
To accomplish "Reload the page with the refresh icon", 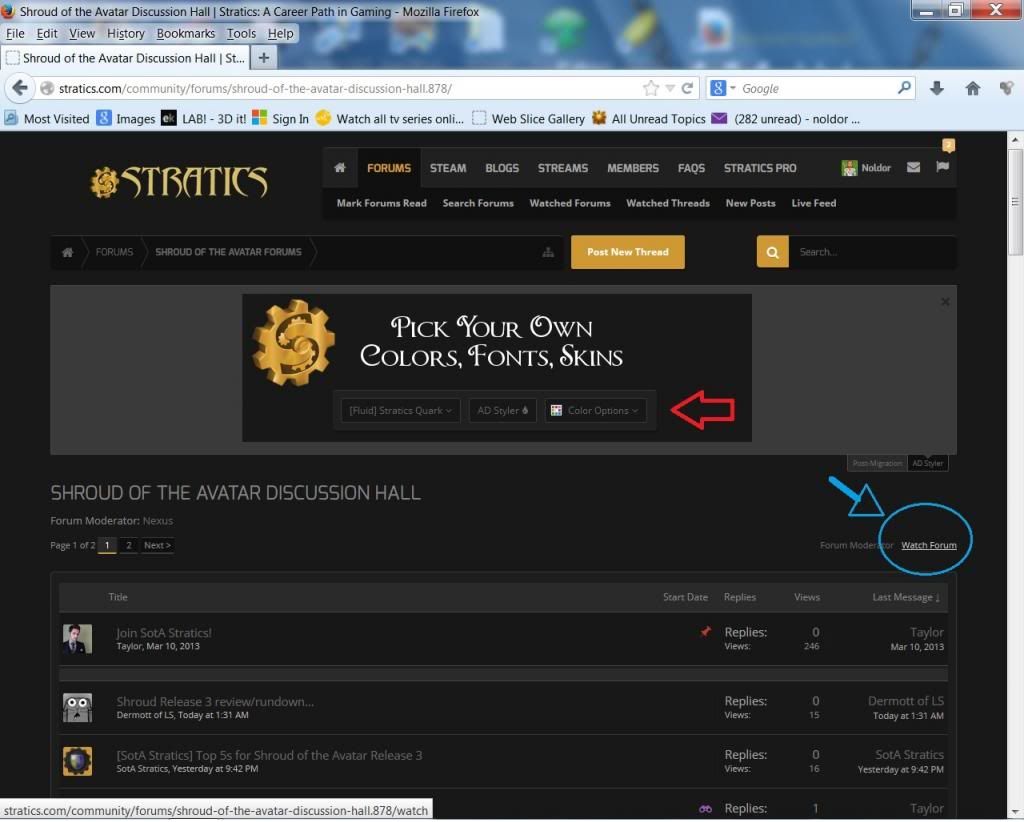I will point(687,88).
